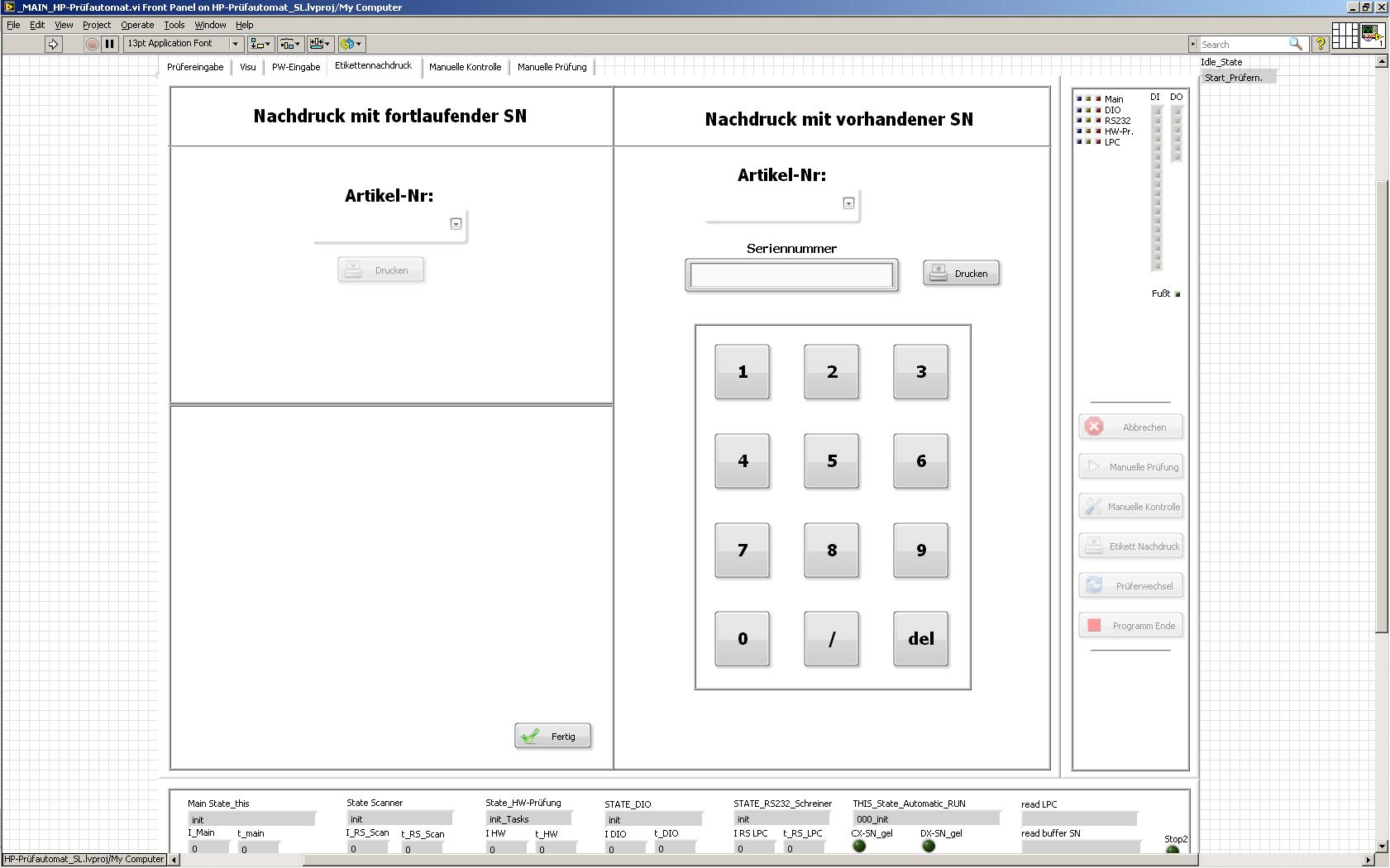Tap keypad button 6
The image size is (1390, 868).
(x=921, y=461)
